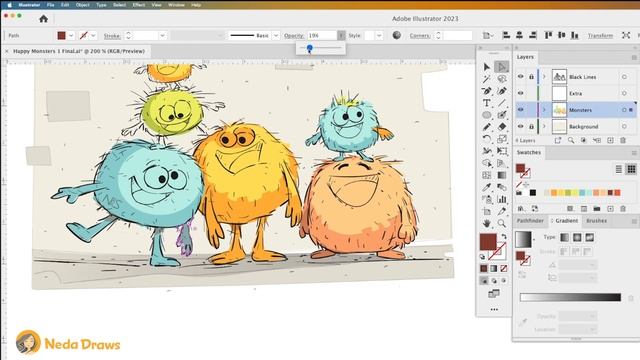Click the opacity slider handle
The width and height of the screenshot is (640, 360).
coord(310,48)
